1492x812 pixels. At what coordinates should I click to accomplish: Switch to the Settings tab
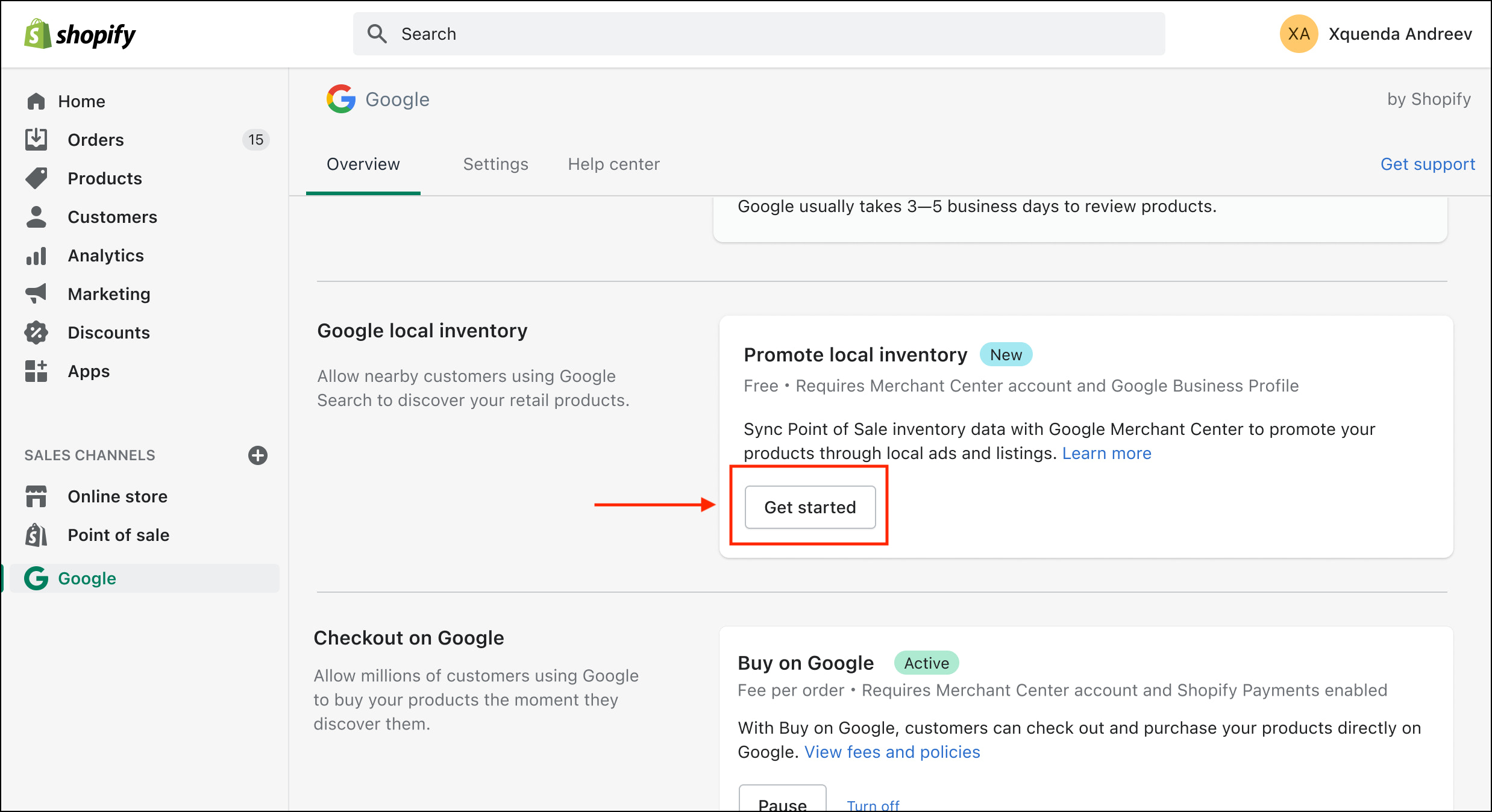(x=495, y=164)
